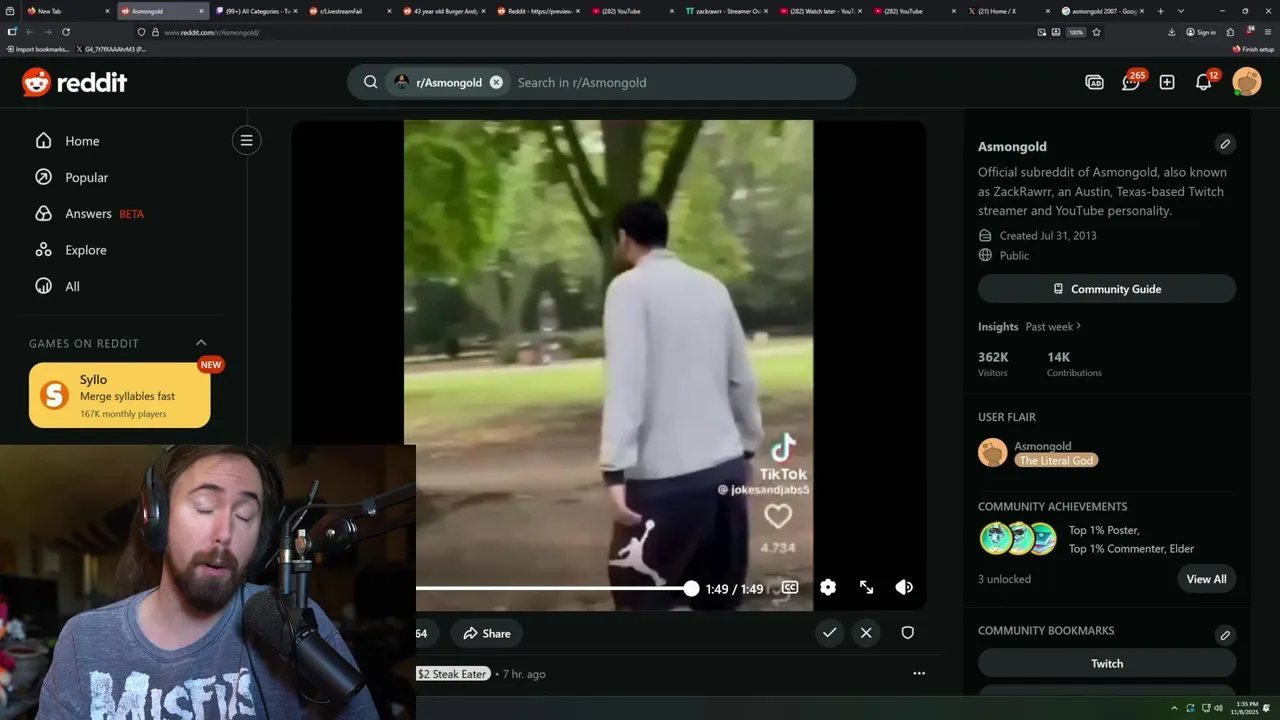Bookmark this page with the star icon
This screenshot has height=720, width=1280.
click(x=1096, y=32)
